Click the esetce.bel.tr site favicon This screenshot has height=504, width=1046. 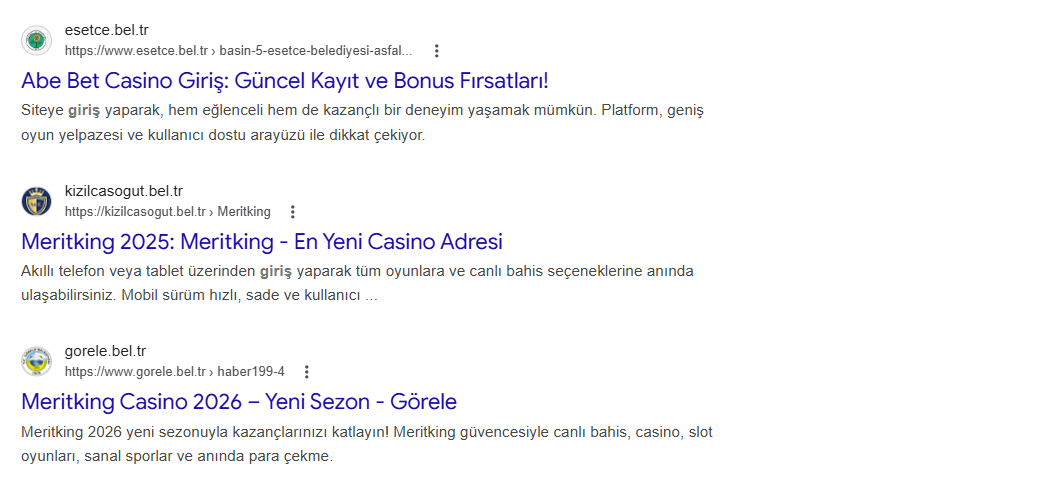[36, 40]
